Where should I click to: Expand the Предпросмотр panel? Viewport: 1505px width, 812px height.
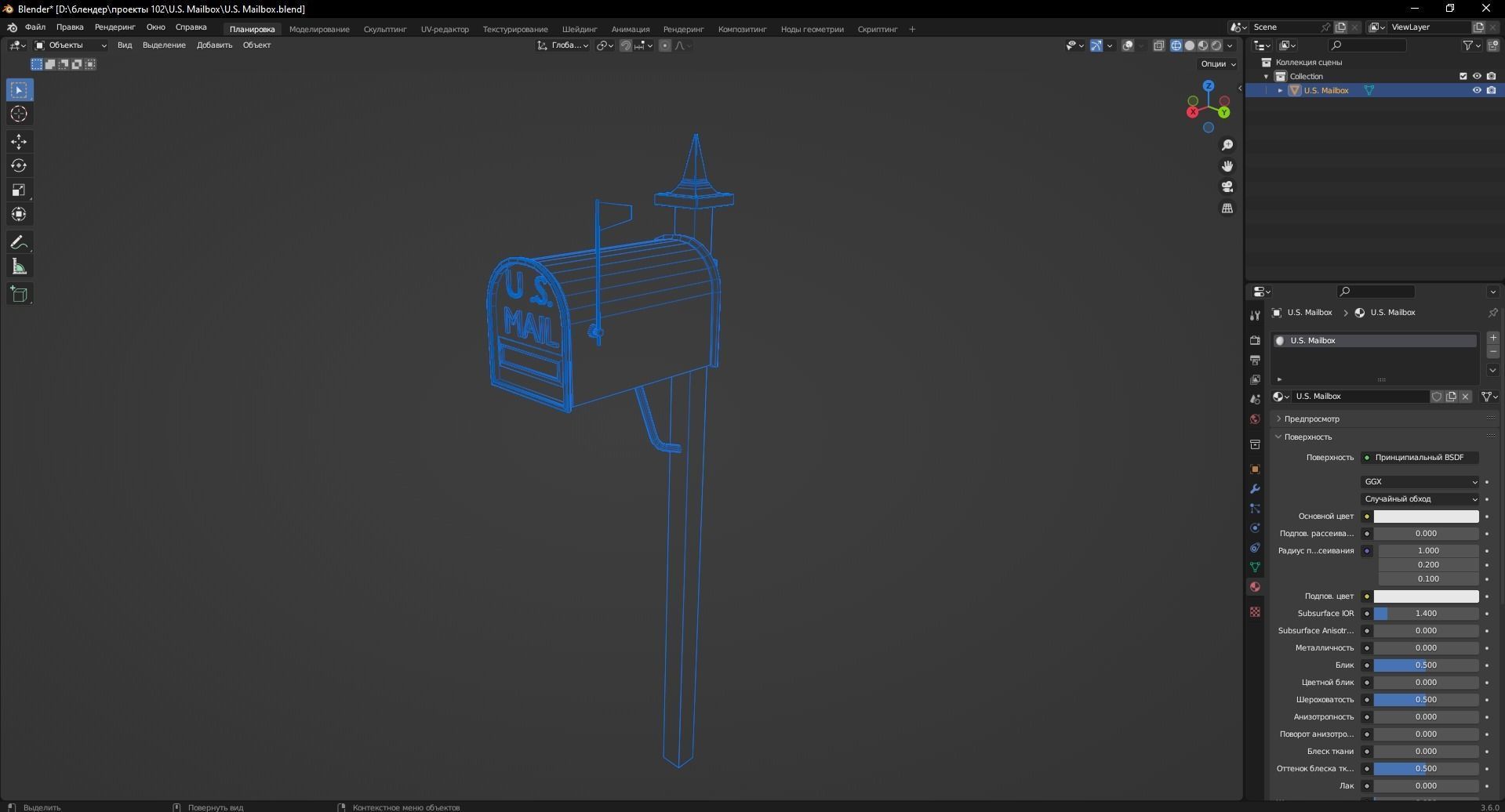(1311, 419)
